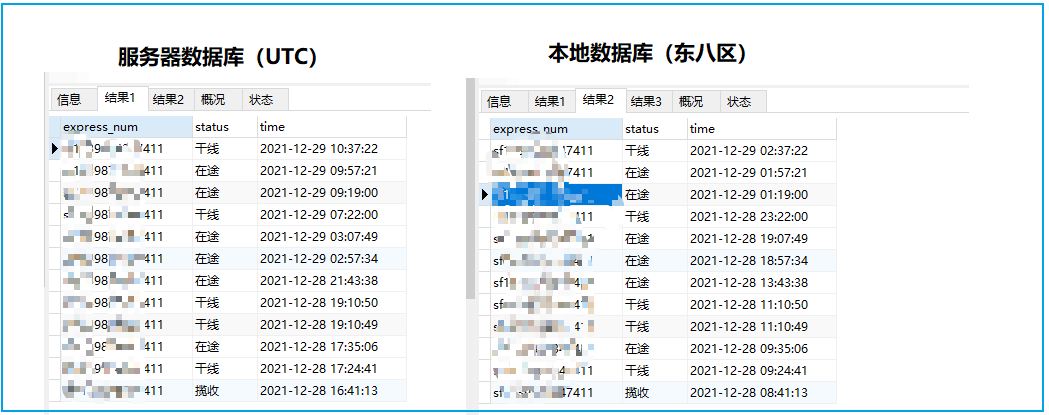Select cell 2021-12-28 09:24:41
1049x415 pixels.
(x=762, y=371)
